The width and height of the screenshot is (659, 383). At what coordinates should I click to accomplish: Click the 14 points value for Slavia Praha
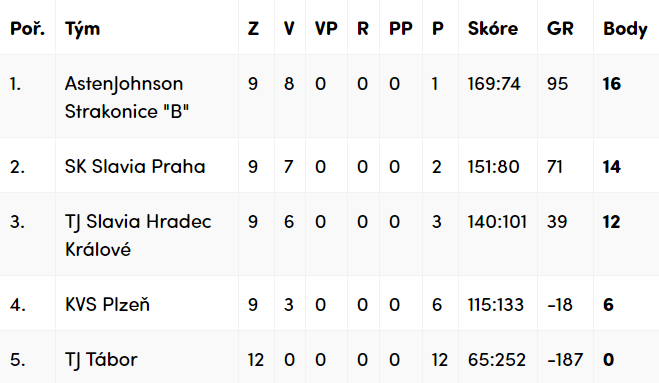coord(612,166)
